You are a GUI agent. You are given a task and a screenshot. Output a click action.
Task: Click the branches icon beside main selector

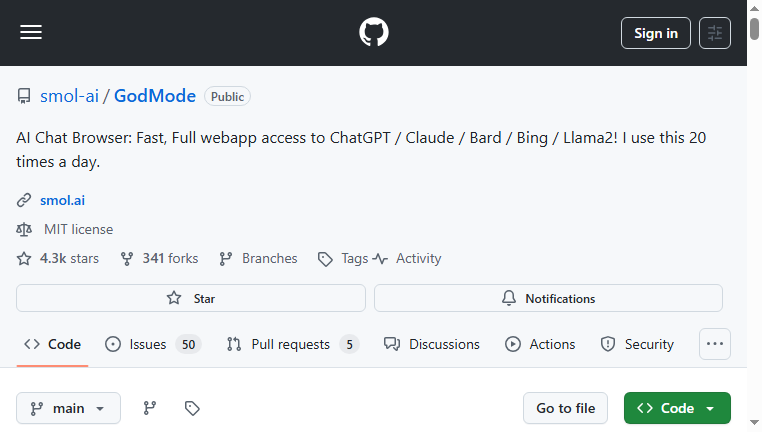tap(150, 408)
